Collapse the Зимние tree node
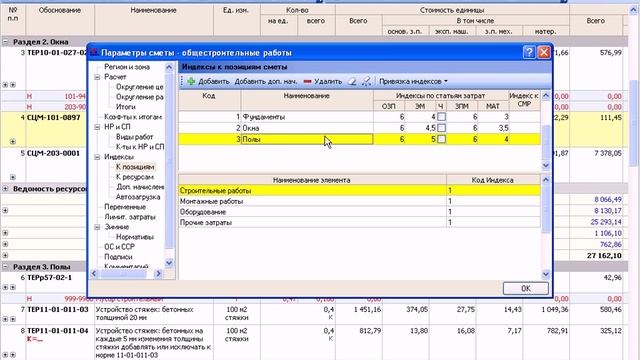The width and height of the screenshot is (640, 360). 98,227
